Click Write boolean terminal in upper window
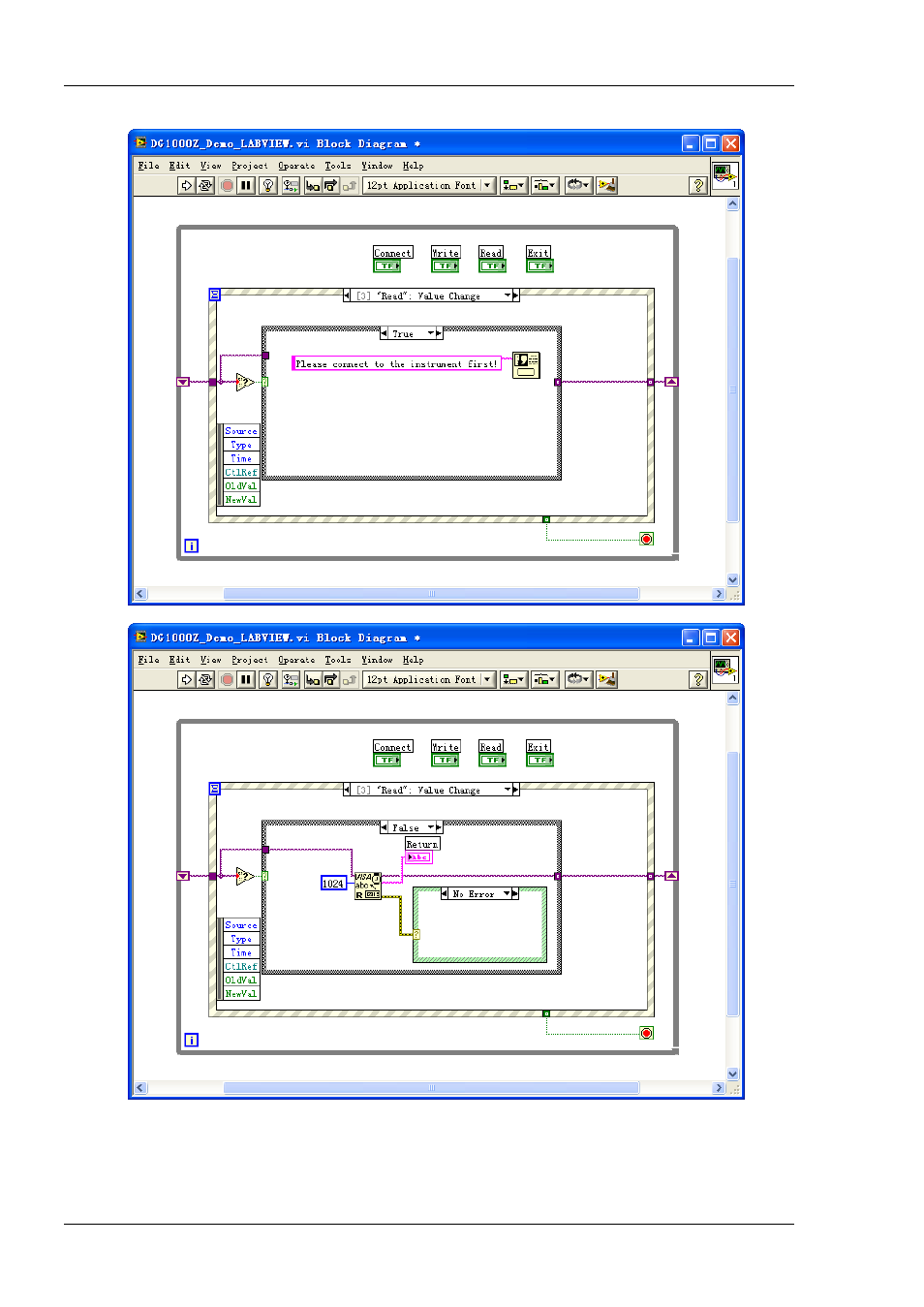 446,265
